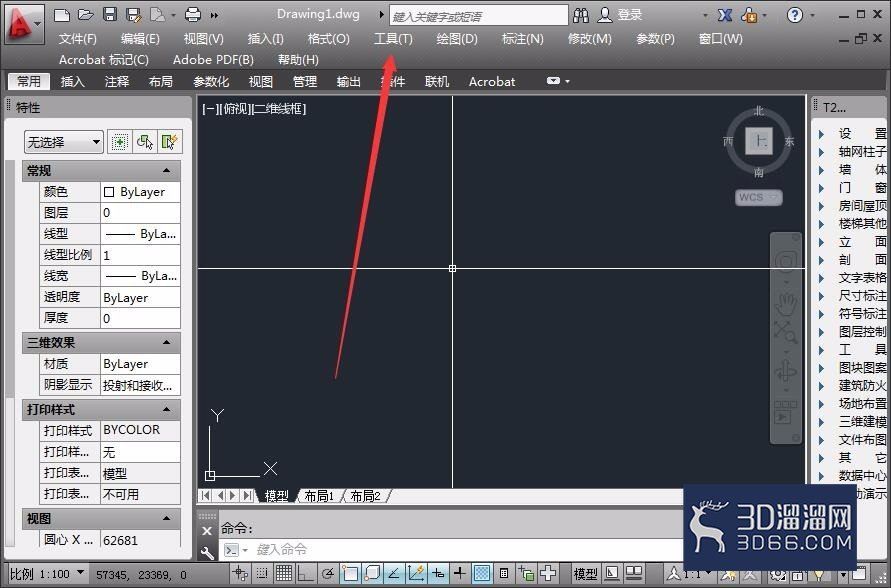
Task: Click the 线型比例 value field
Action: point(140,255)
